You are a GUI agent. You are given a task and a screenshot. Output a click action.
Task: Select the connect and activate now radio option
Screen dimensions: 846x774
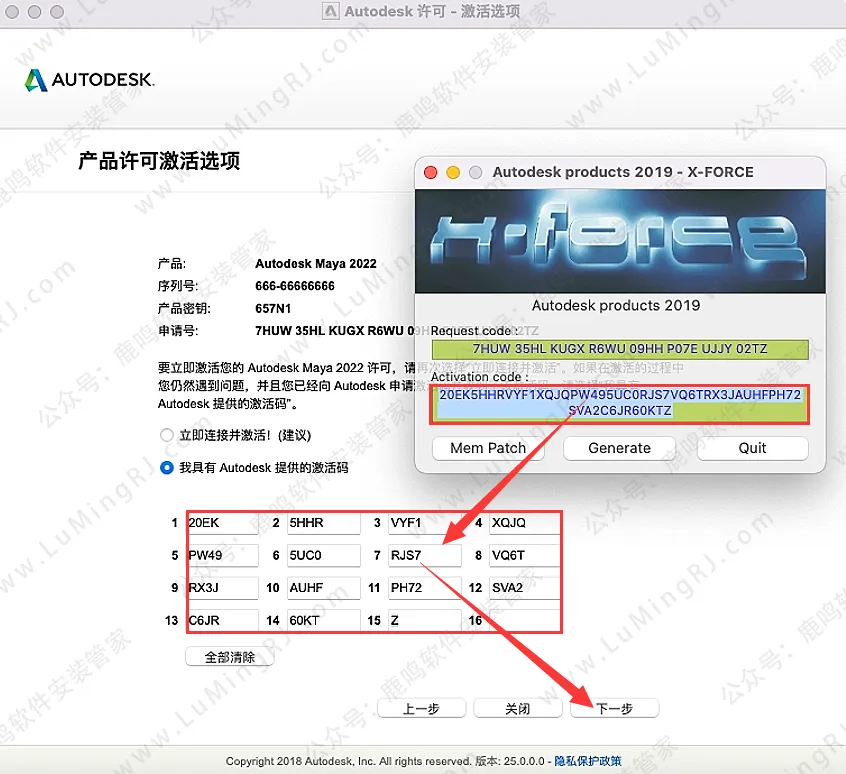click(x=167, y=435)
